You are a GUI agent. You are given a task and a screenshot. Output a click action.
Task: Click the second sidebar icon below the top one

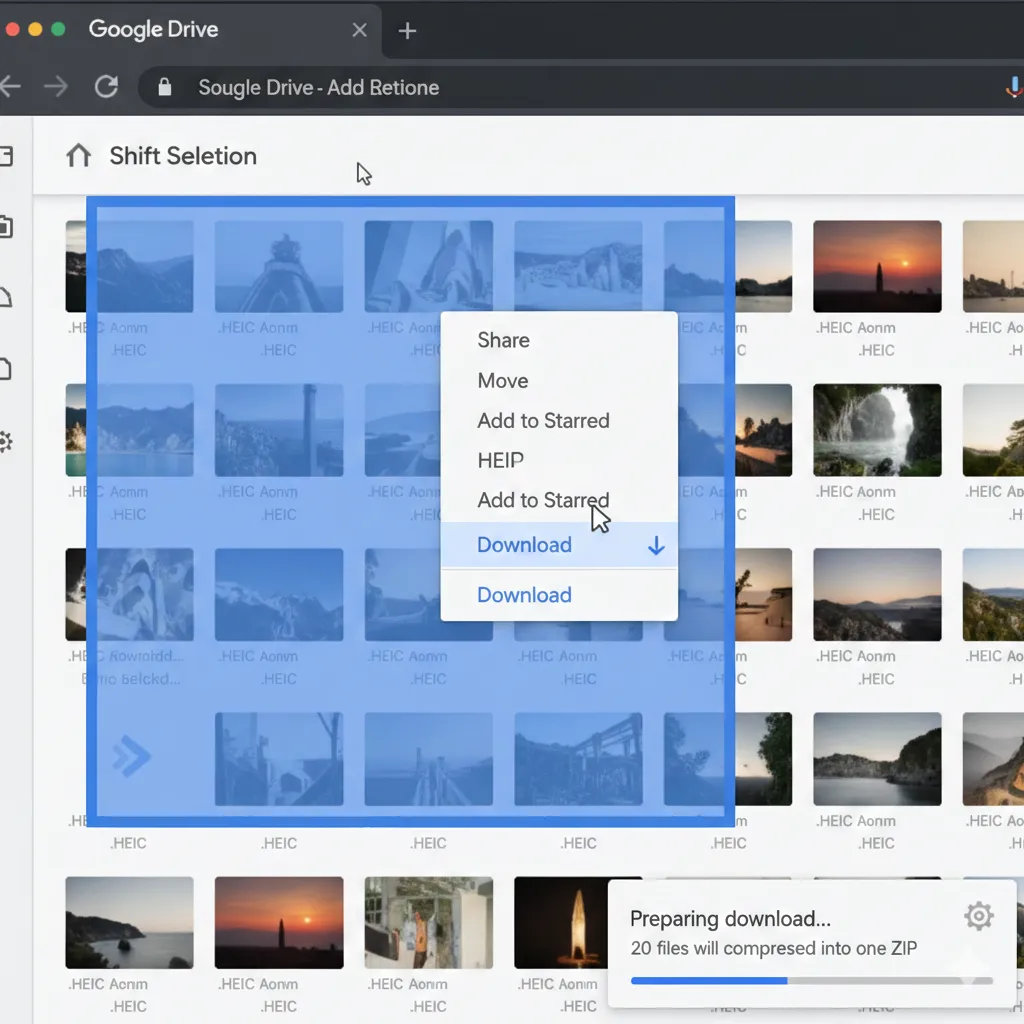click(5, 227)
